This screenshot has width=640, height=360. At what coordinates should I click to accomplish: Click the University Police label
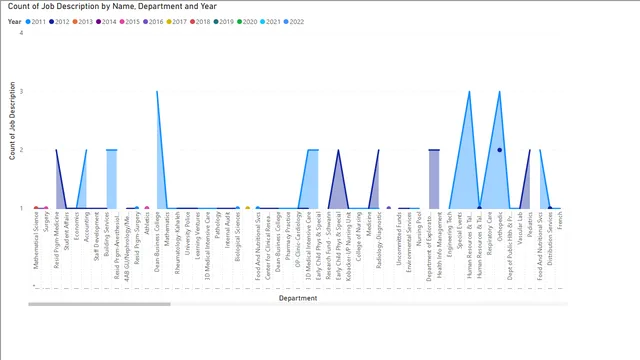coord(187,233)
